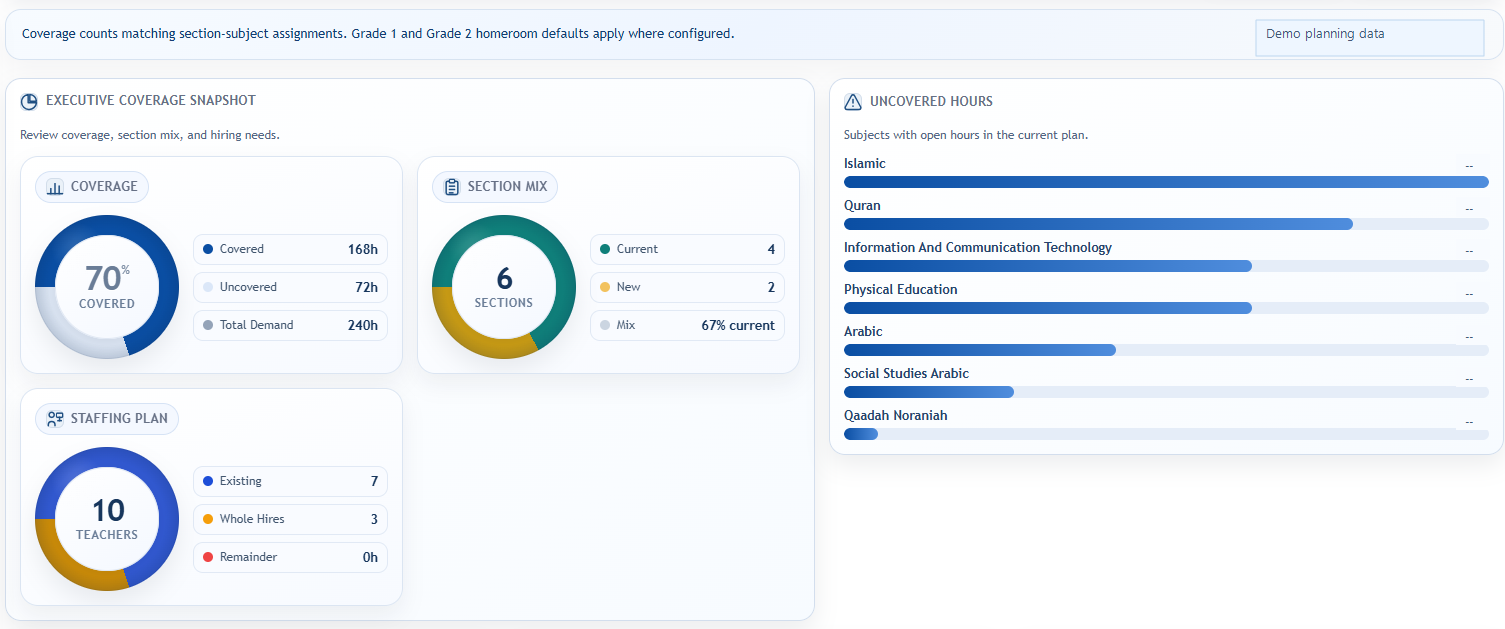
Task: Click the blue dot beside Covered
Action: click(208, 249)
